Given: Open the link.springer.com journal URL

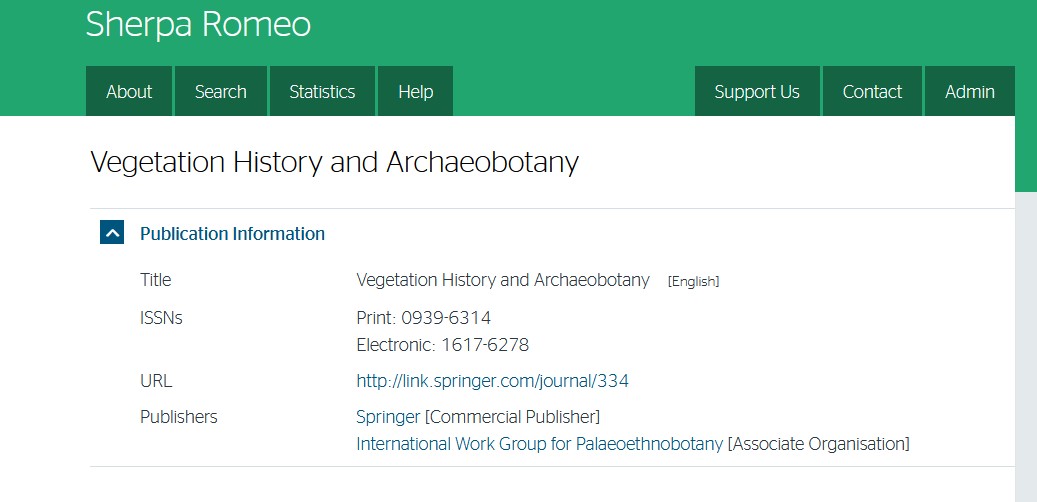Looking at the screenshot, I should click(492, 381).
